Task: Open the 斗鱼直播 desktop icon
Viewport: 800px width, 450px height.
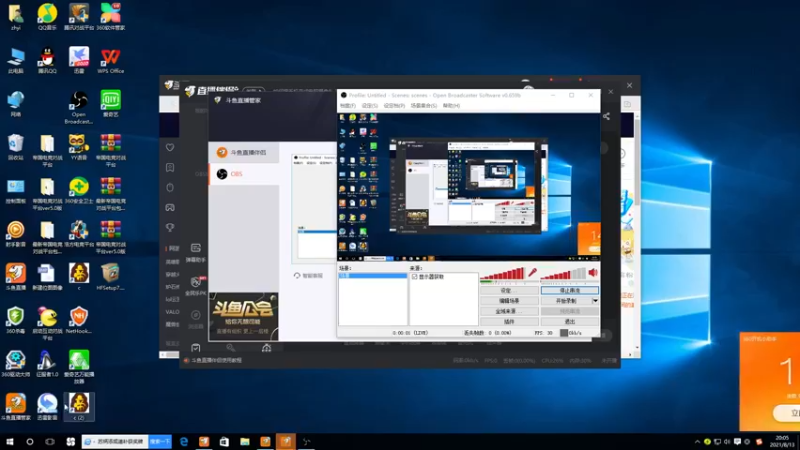Action: pos(15,277)
